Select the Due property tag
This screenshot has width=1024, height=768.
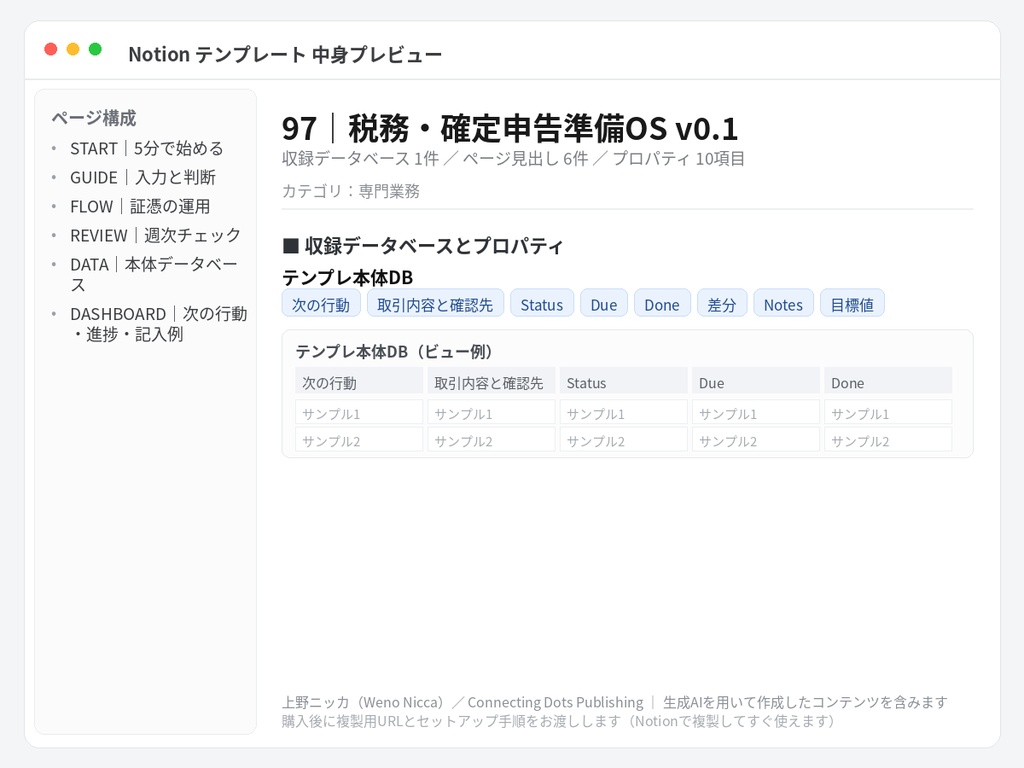click(x=604, y=304)
